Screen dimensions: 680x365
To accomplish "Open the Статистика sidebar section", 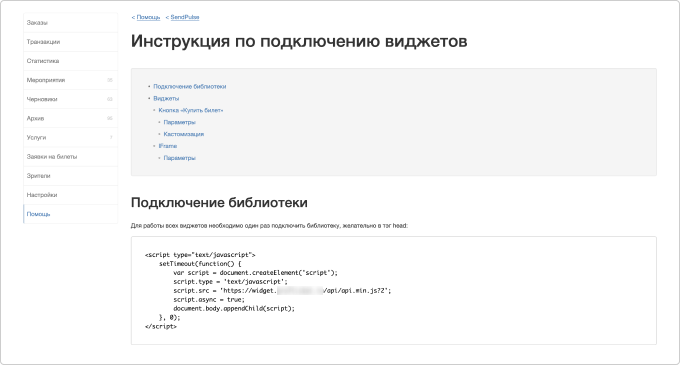I will tap(70, 61).
